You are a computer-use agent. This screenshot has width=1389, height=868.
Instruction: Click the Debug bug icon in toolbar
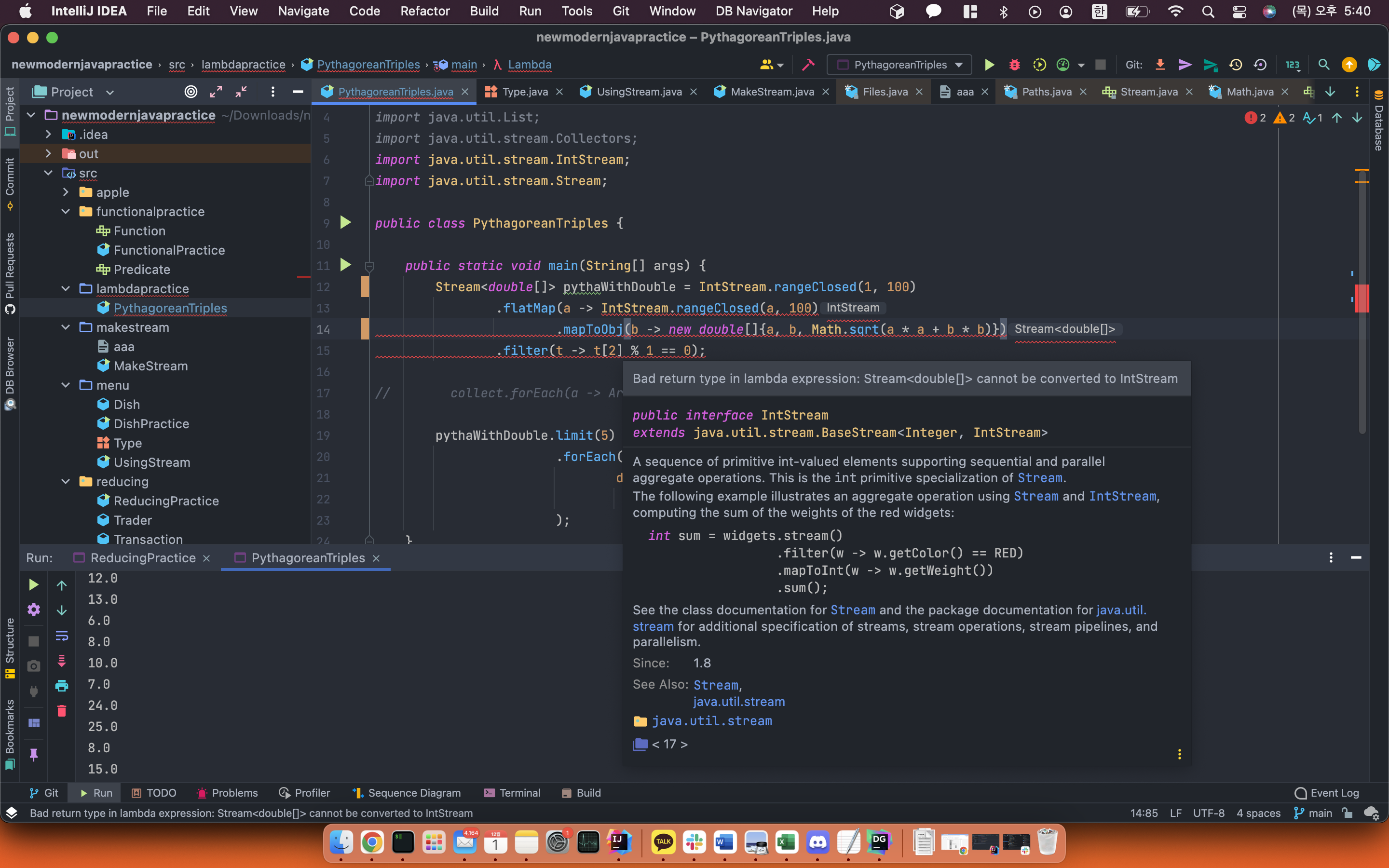(x=1014, y=65)
